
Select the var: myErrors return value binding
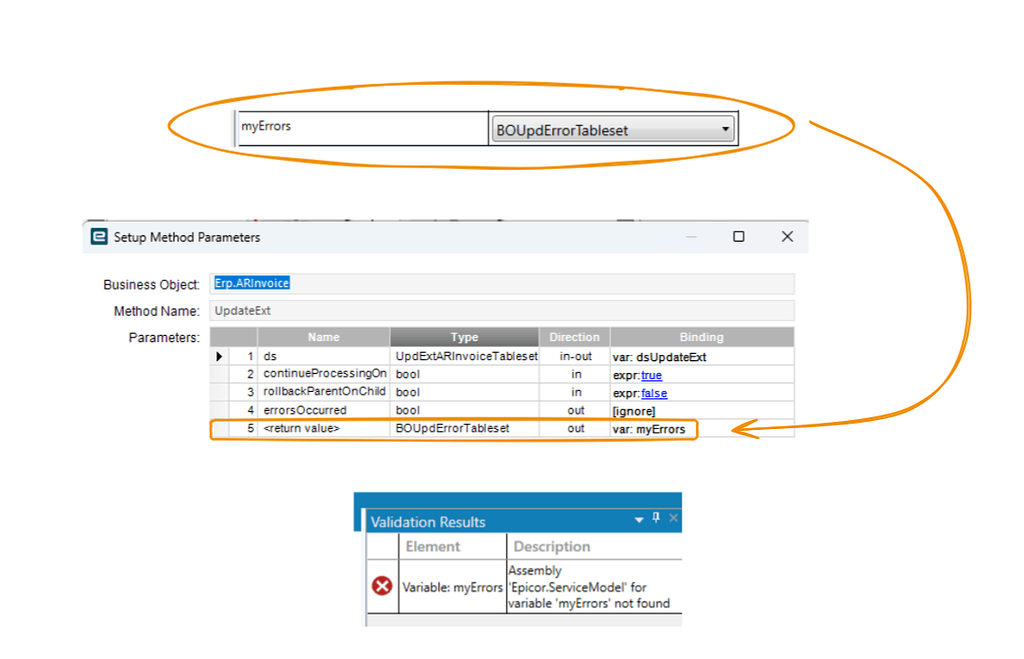pyautogui.click(x=650, y=428)
